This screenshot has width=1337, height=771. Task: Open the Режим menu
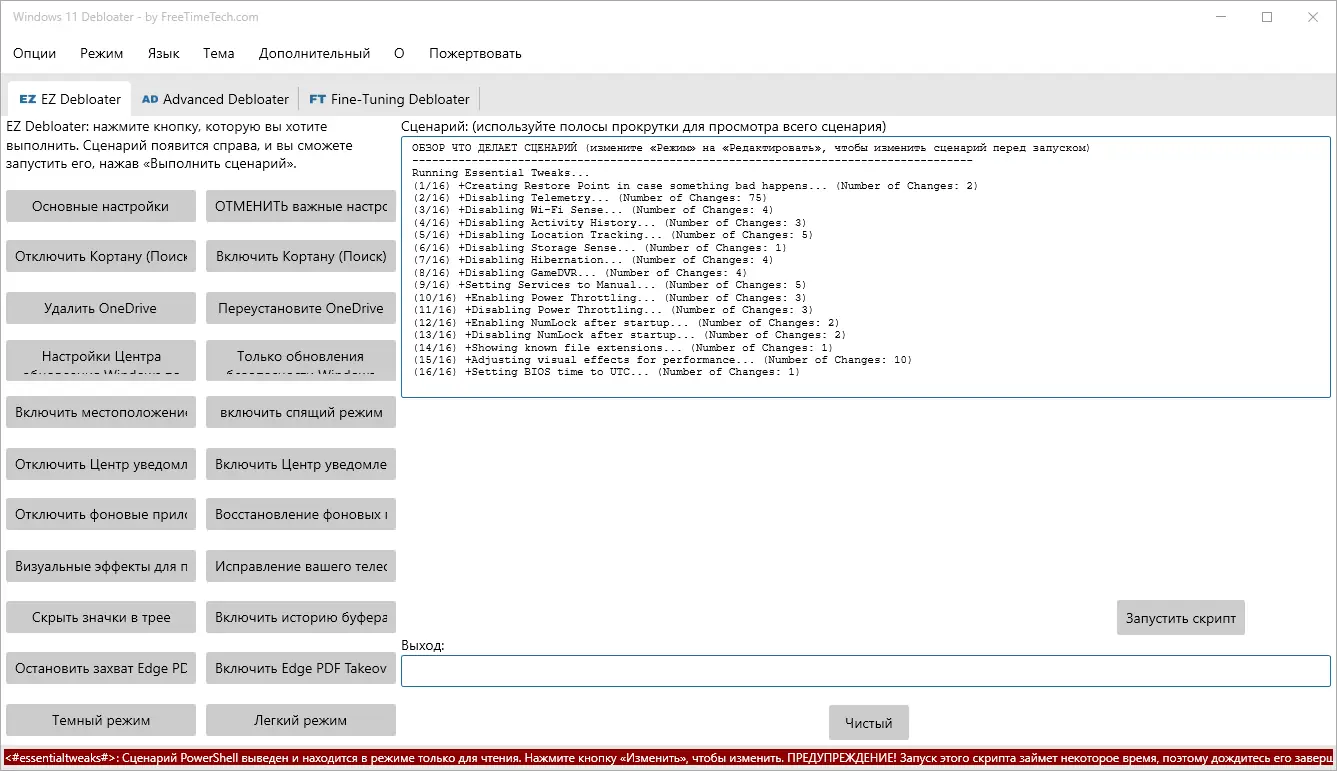pos(101,53)
